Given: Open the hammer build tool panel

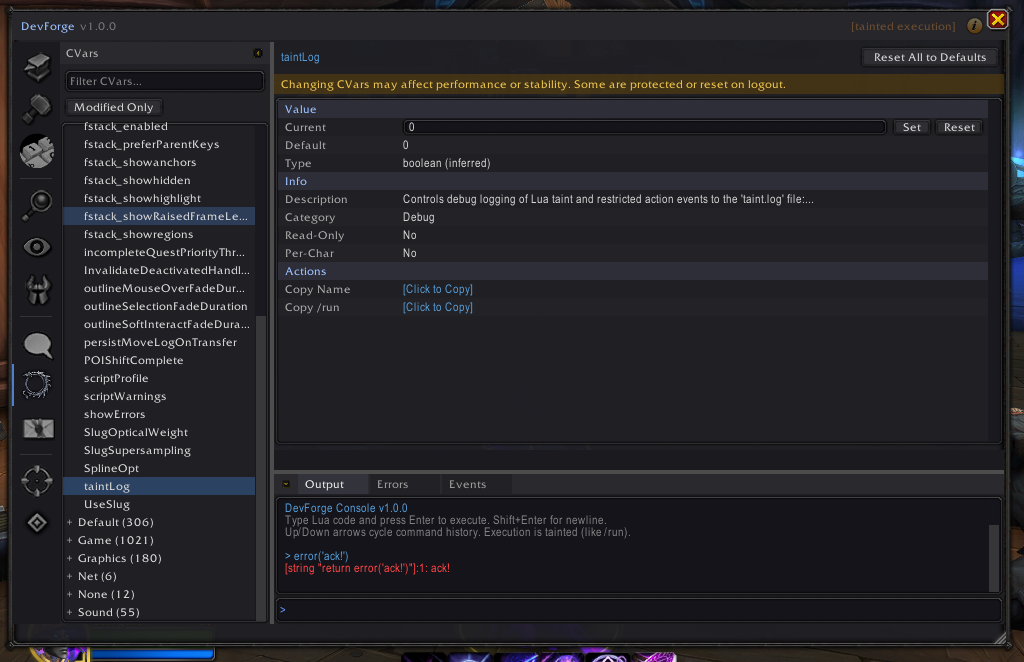Looking at the screenshot, I should pos(36,108).
